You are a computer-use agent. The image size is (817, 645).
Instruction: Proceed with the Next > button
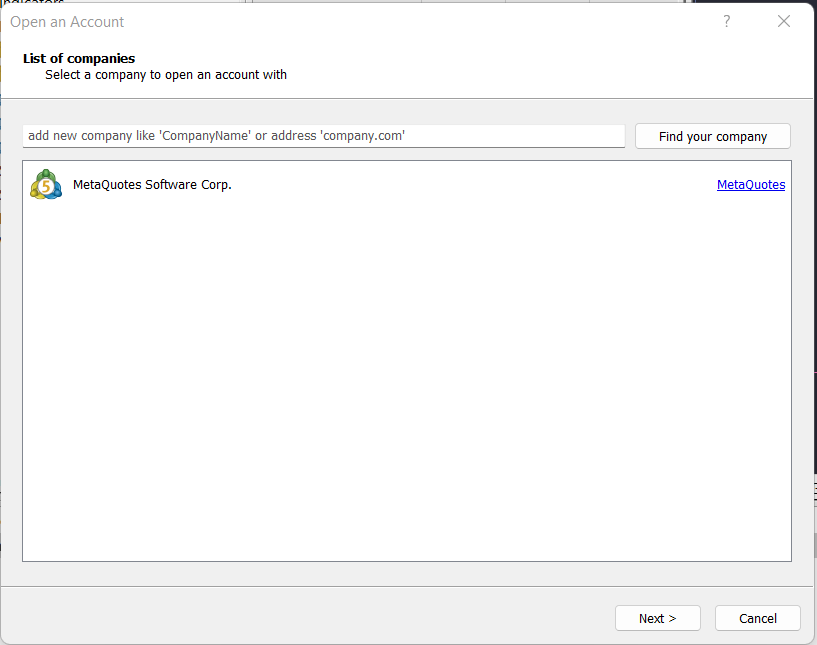[x=658, y=618]
